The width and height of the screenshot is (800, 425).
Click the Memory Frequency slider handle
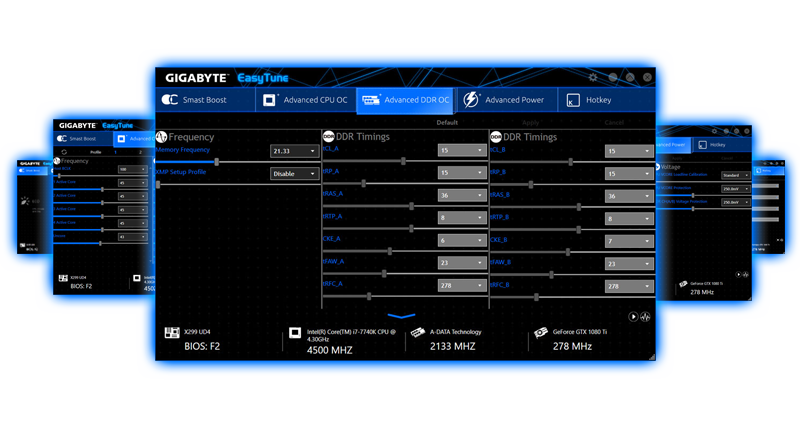tap(217, 161)
